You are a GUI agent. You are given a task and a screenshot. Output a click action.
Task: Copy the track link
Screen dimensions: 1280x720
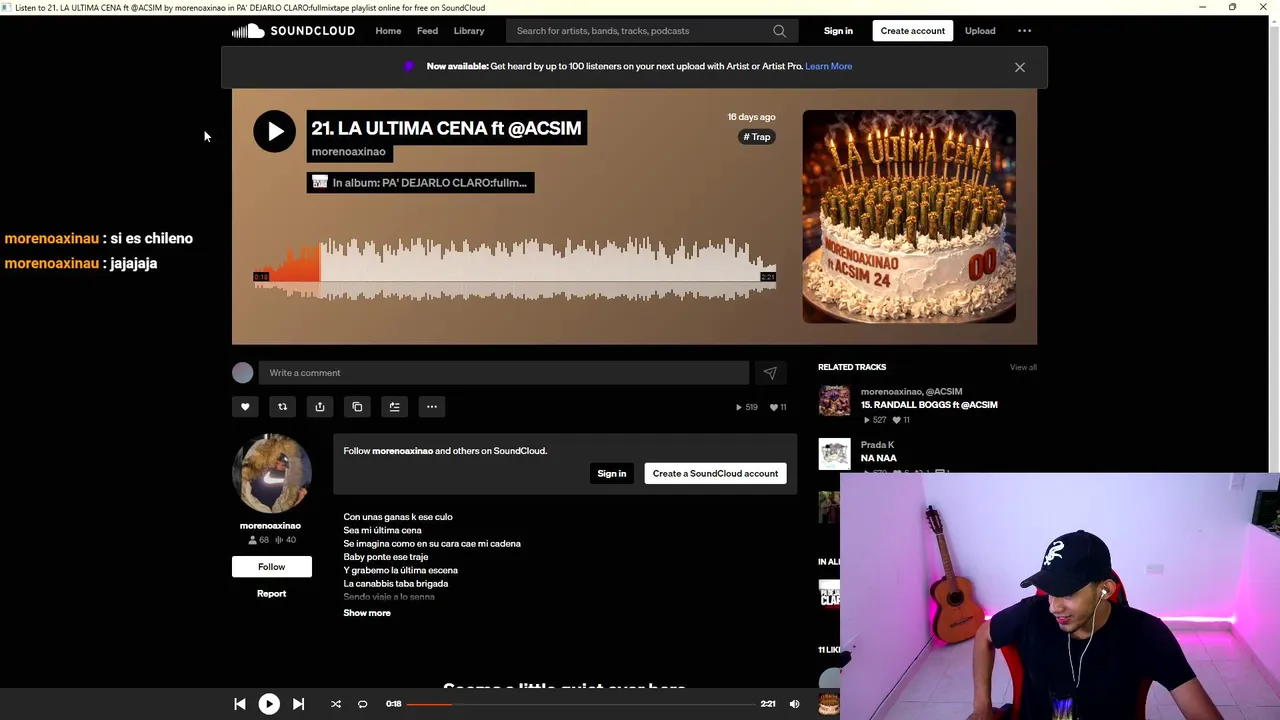coord(357,407)
